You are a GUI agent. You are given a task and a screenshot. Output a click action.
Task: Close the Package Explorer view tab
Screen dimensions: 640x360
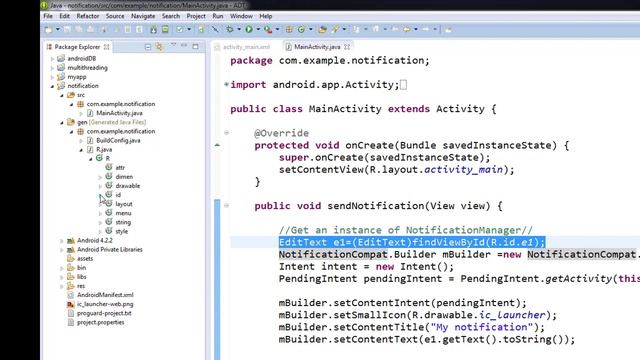[x=107, y=47]
